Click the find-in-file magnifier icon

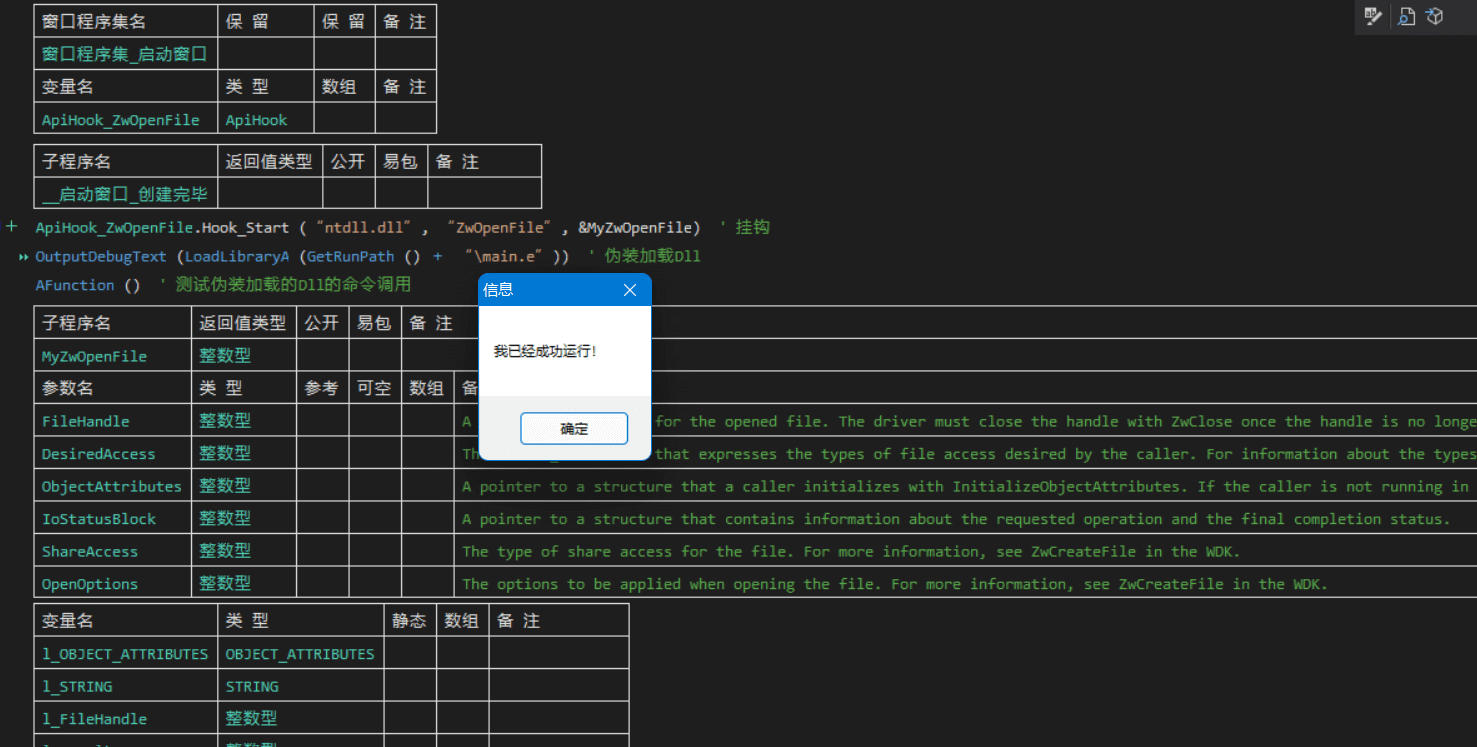click(1406, 16)
